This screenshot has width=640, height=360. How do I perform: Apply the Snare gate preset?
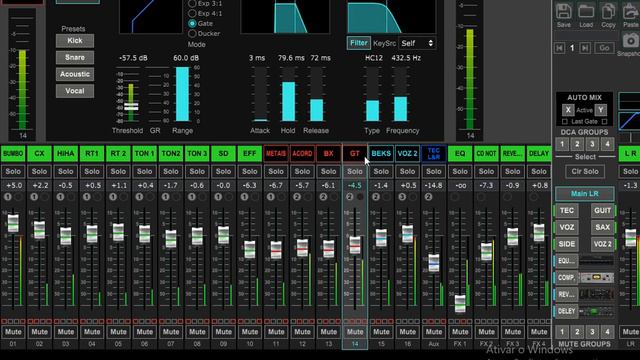[x=75, y=58]
